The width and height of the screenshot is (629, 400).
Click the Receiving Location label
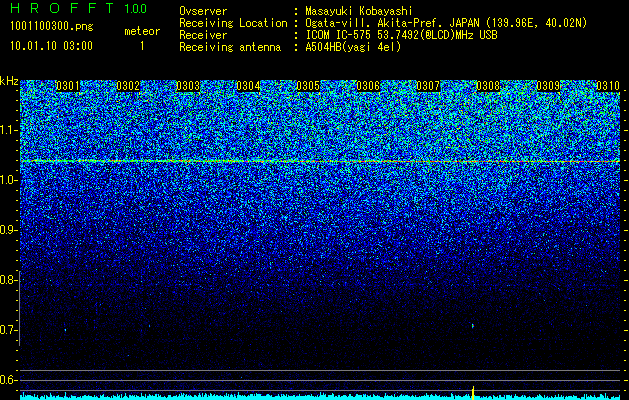pyautogui.click(x=233, y=23)
